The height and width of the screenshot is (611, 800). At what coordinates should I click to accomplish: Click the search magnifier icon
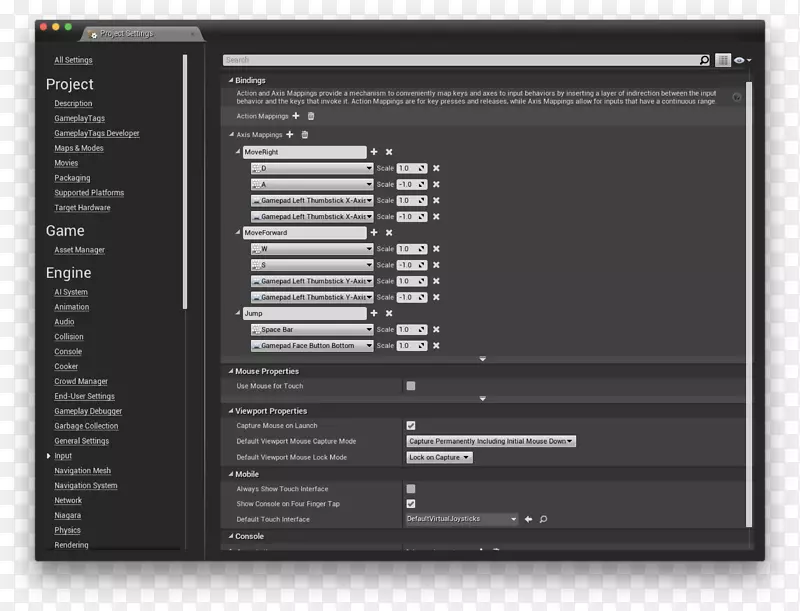coord(704,60)
